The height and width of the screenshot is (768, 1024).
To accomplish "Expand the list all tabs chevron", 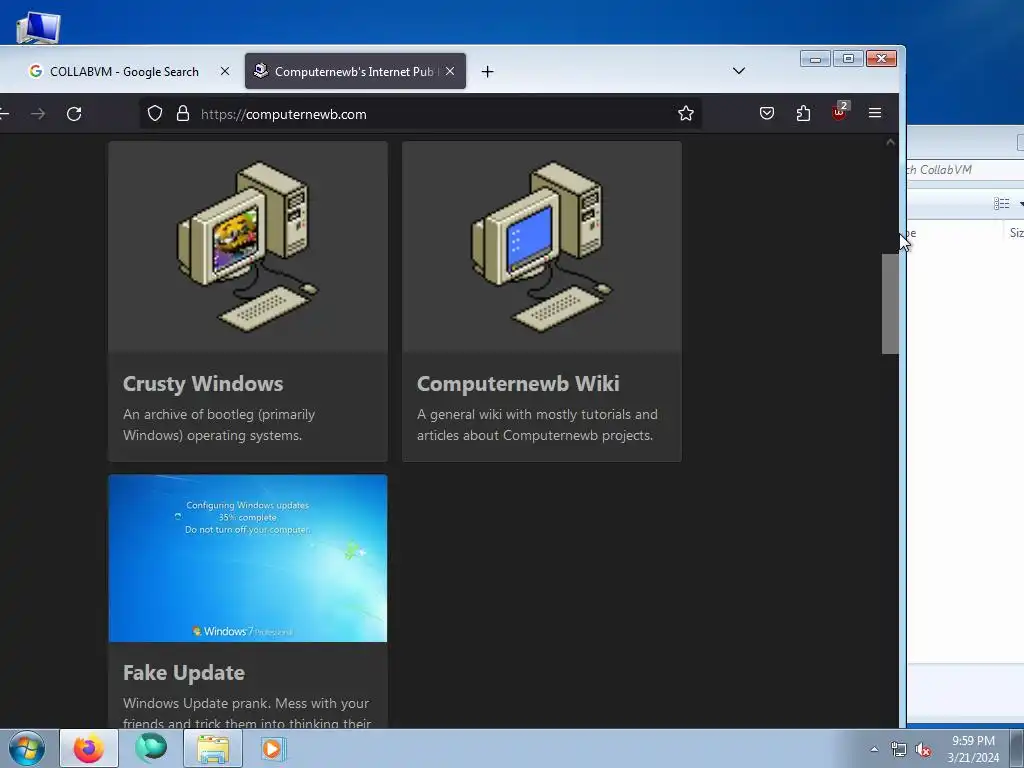I will click(x=739, y=71).
